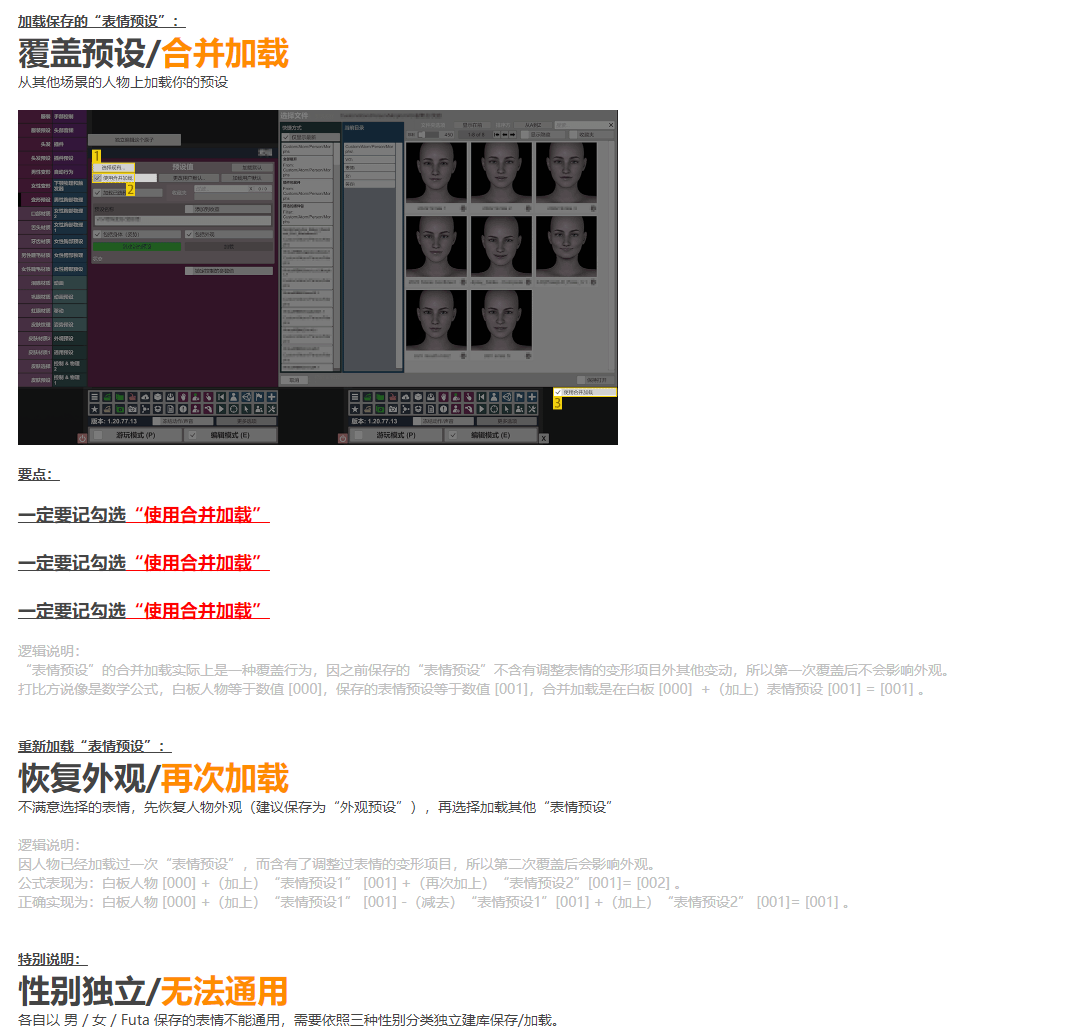This screenshot has height=1032, width=1069.
Task: Toggle 收藏夹 checkbox in file browser
Action: (x=592, y=134)
